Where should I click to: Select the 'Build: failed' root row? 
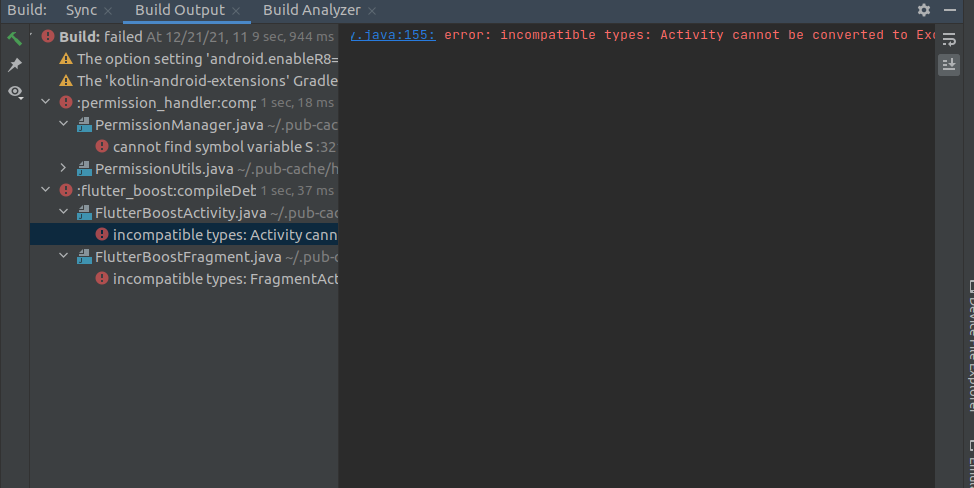(x=184, y=37)
